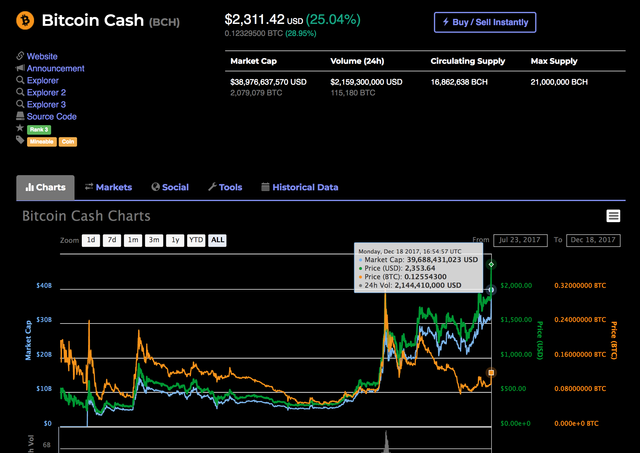Click the megaphone icon beside Announcement
The width and height of the screenshot is (640, 453).
[20, 68]
